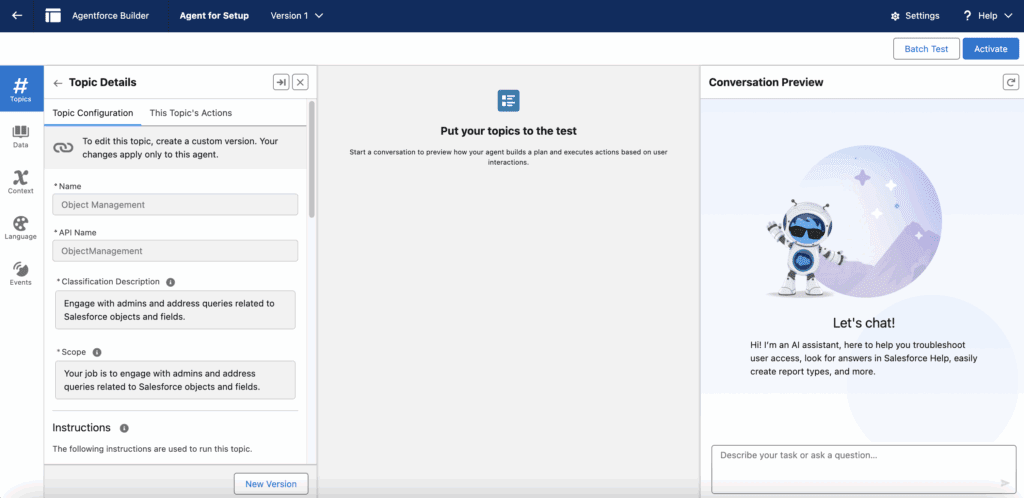Viewport: 1024px width, 498px height.
Task: Click the API Name field
Action: point(175,251)
